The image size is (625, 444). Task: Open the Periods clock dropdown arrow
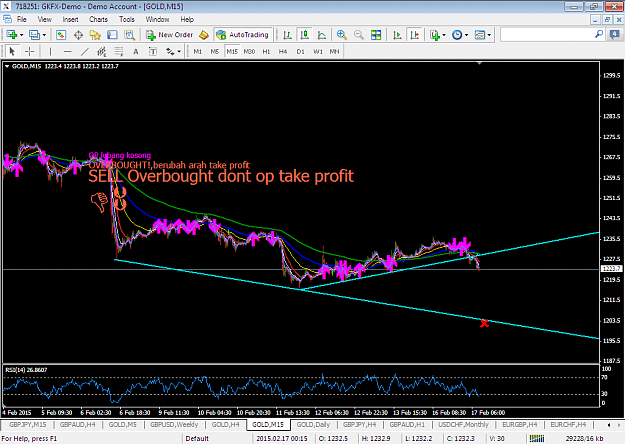pyautogui.click(x=466, y=35)
